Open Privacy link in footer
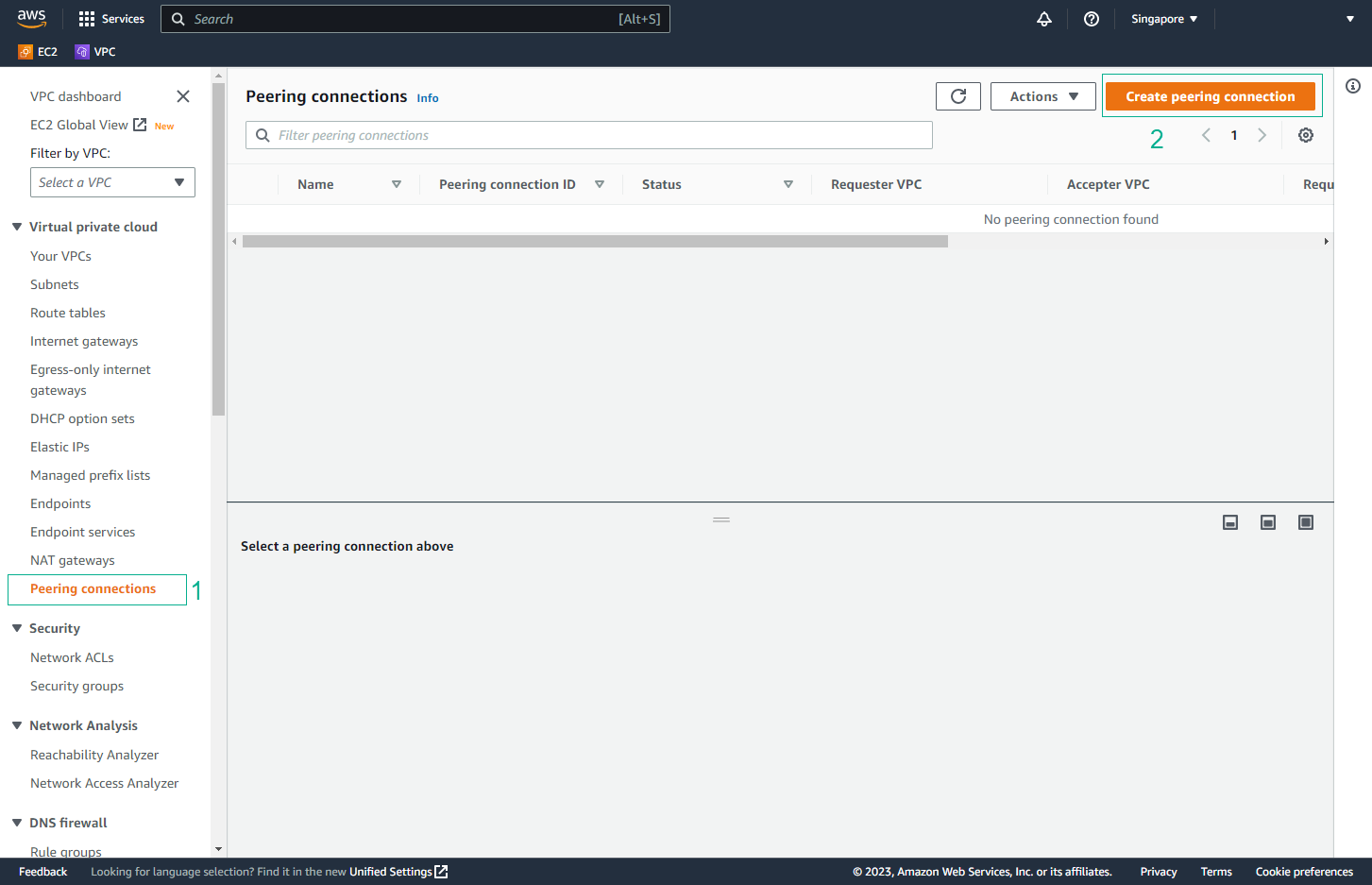Screen dimensions: 1372x885 point(1159,872)
